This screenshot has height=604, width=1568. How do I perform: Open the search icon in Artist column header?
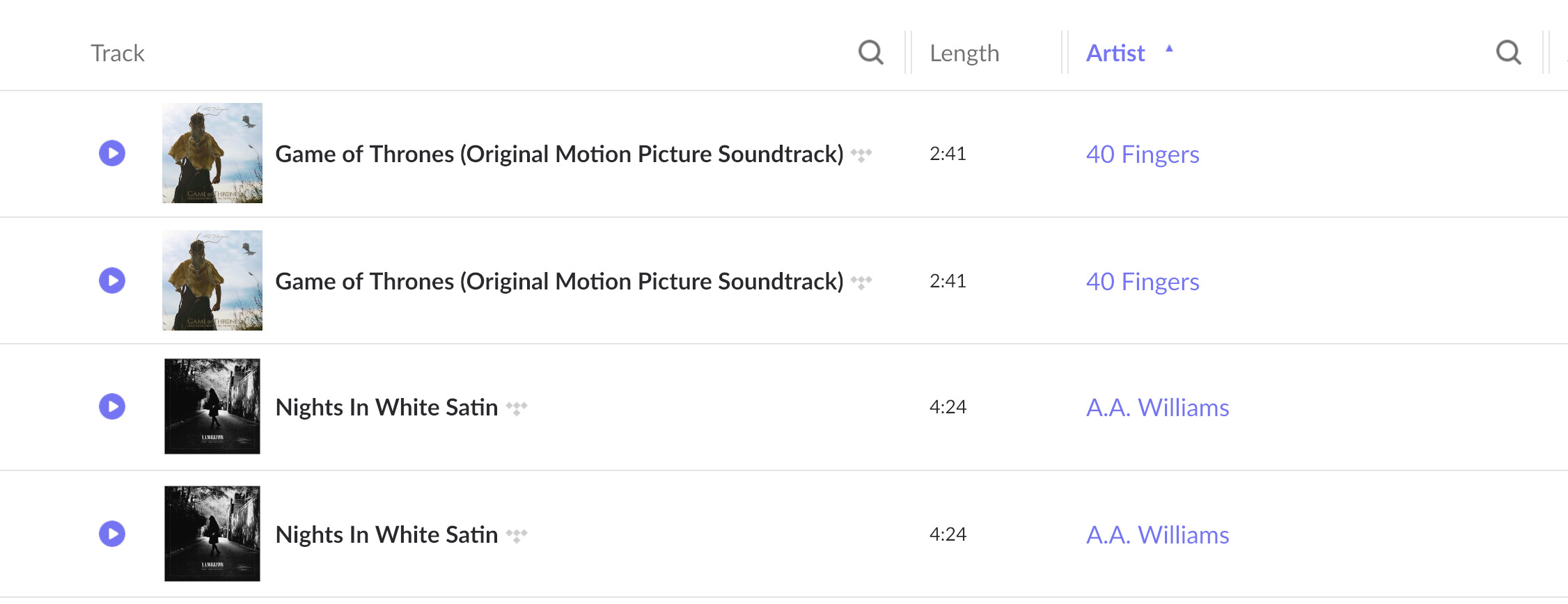1508,52
